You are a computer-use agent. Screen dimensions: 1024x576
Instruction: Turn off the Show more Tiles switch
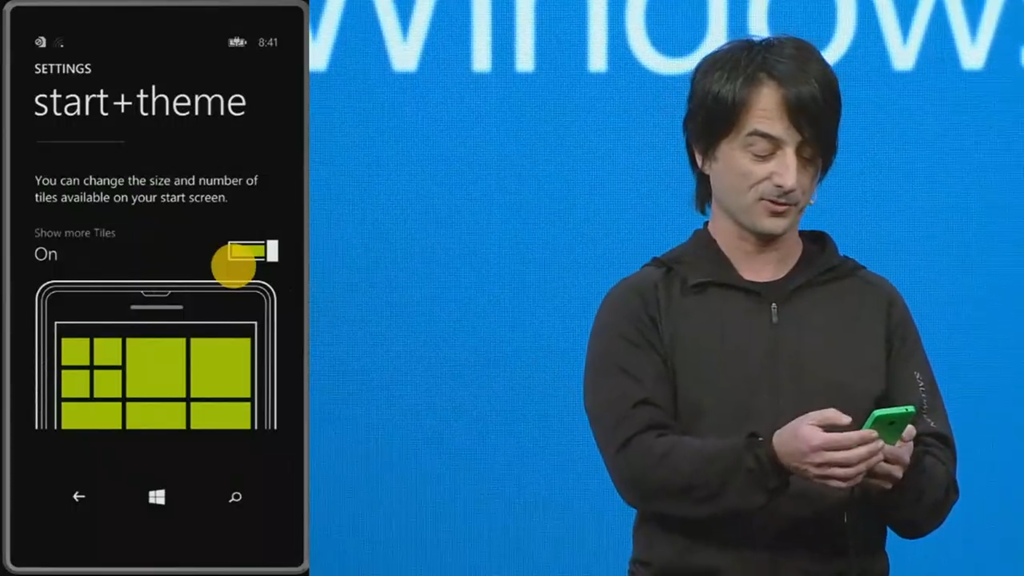253,251
